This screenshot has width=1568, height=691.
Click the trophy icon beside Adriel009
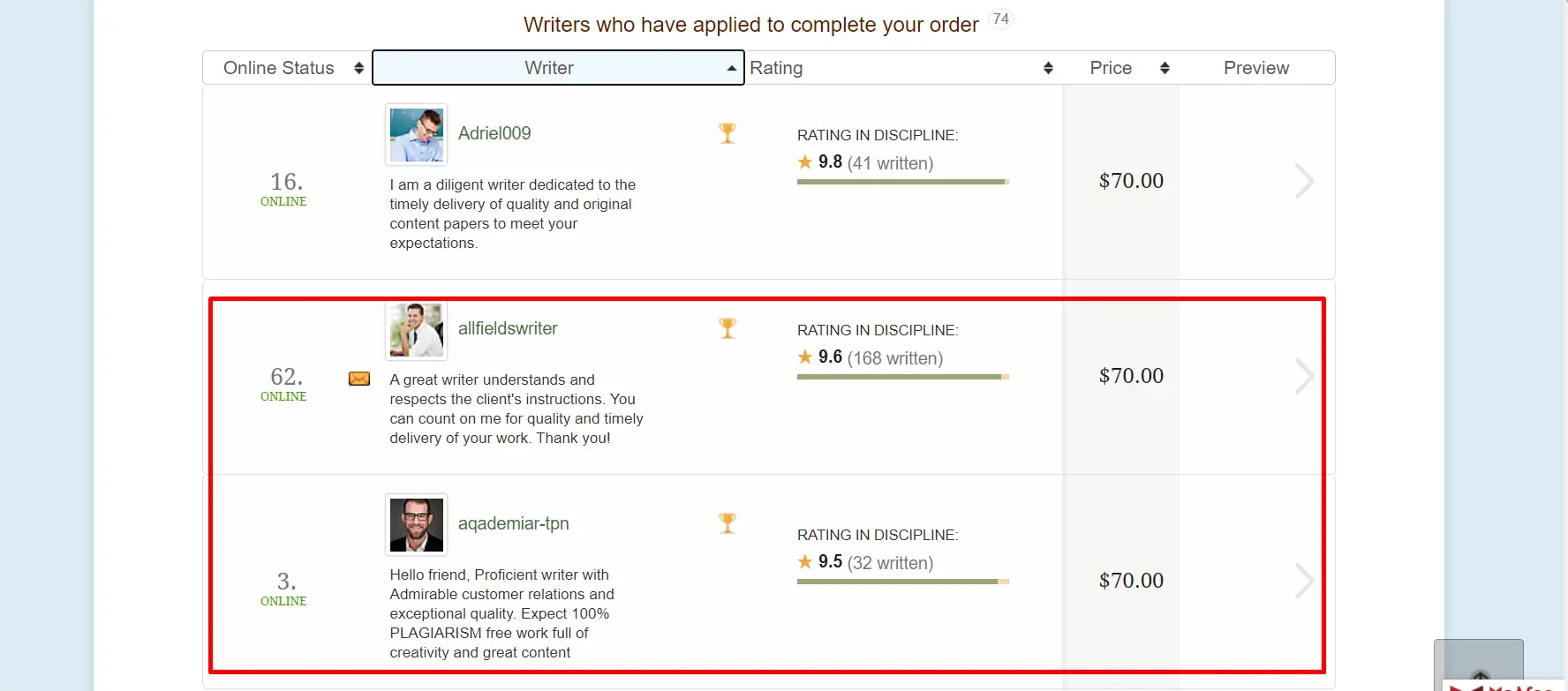pyautogui.click(x=727, y=133)
